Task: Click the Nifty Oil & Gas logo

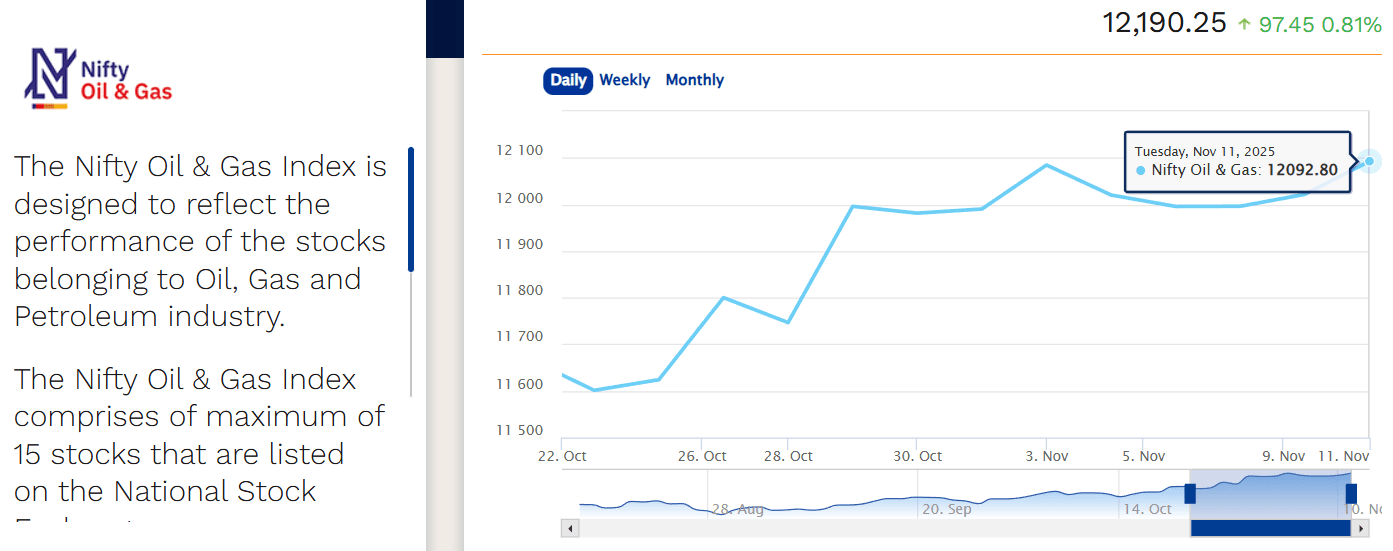Action: (98, 77)
